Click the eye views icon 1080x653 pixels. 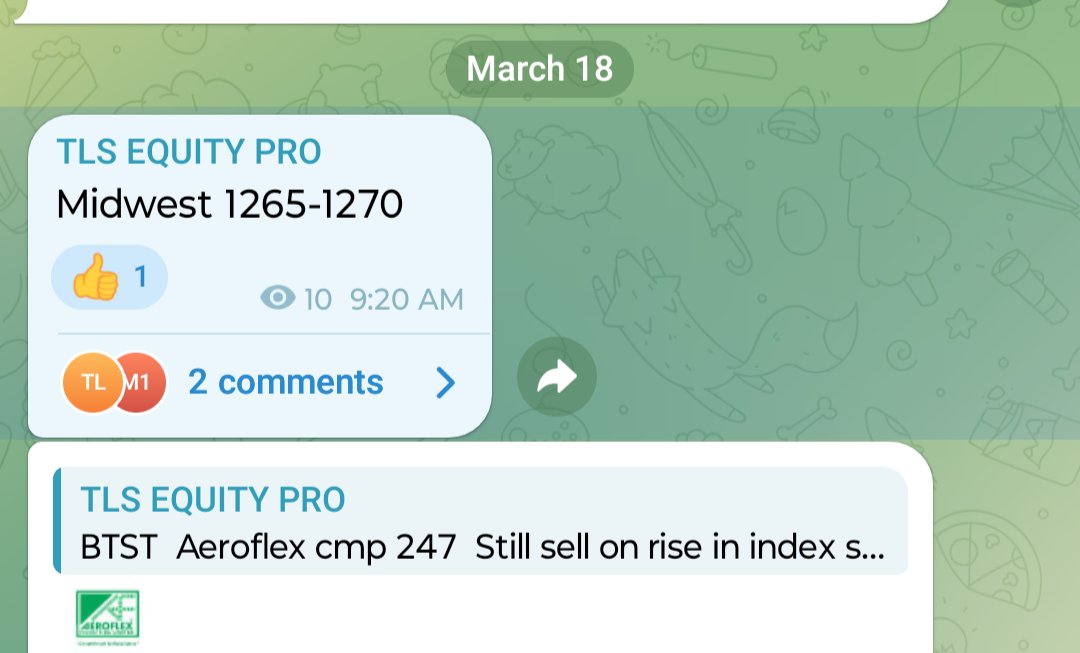(277, 298)
